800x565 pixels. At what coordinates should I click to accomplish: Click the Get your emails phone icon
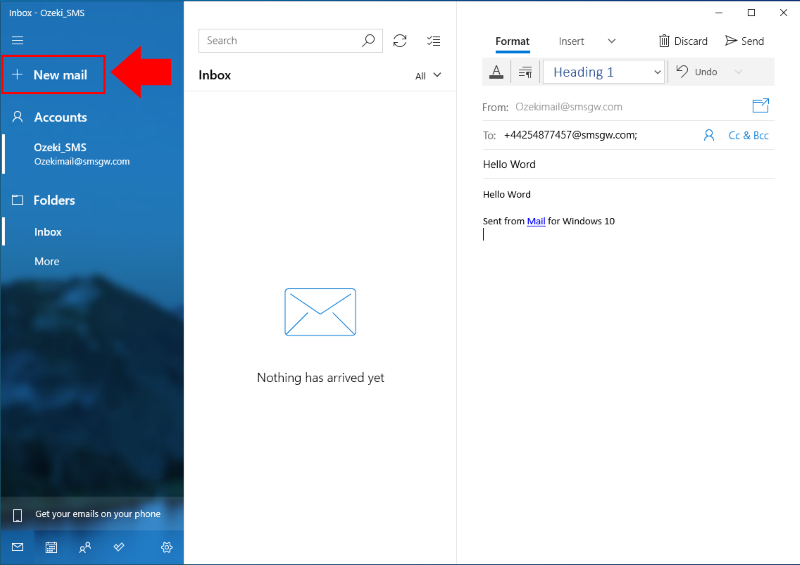pos(17,515)
